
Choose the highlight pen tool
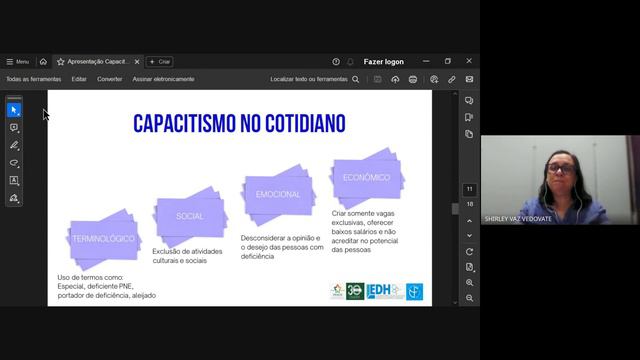(14, 145)
